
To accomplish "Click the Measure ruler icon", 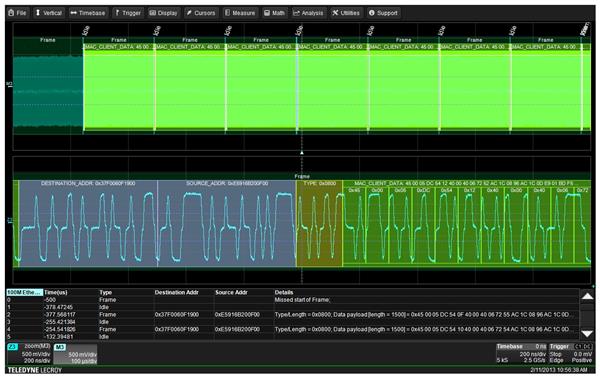I will [227, 13].
